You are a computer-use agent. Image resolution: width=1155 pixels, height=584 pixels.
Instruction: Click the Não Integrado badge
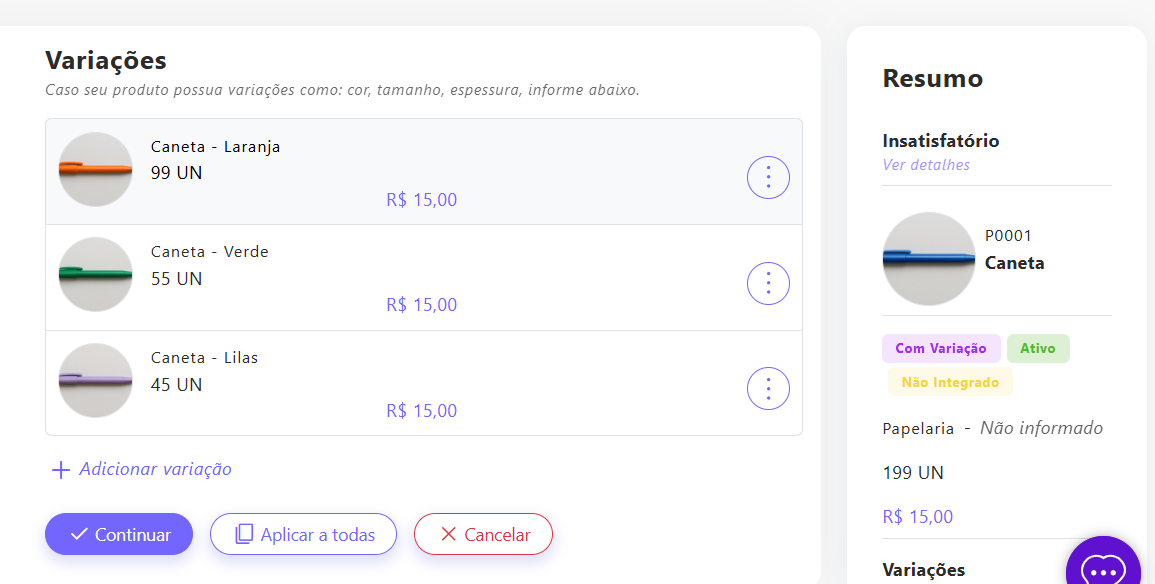click(950, 382)
